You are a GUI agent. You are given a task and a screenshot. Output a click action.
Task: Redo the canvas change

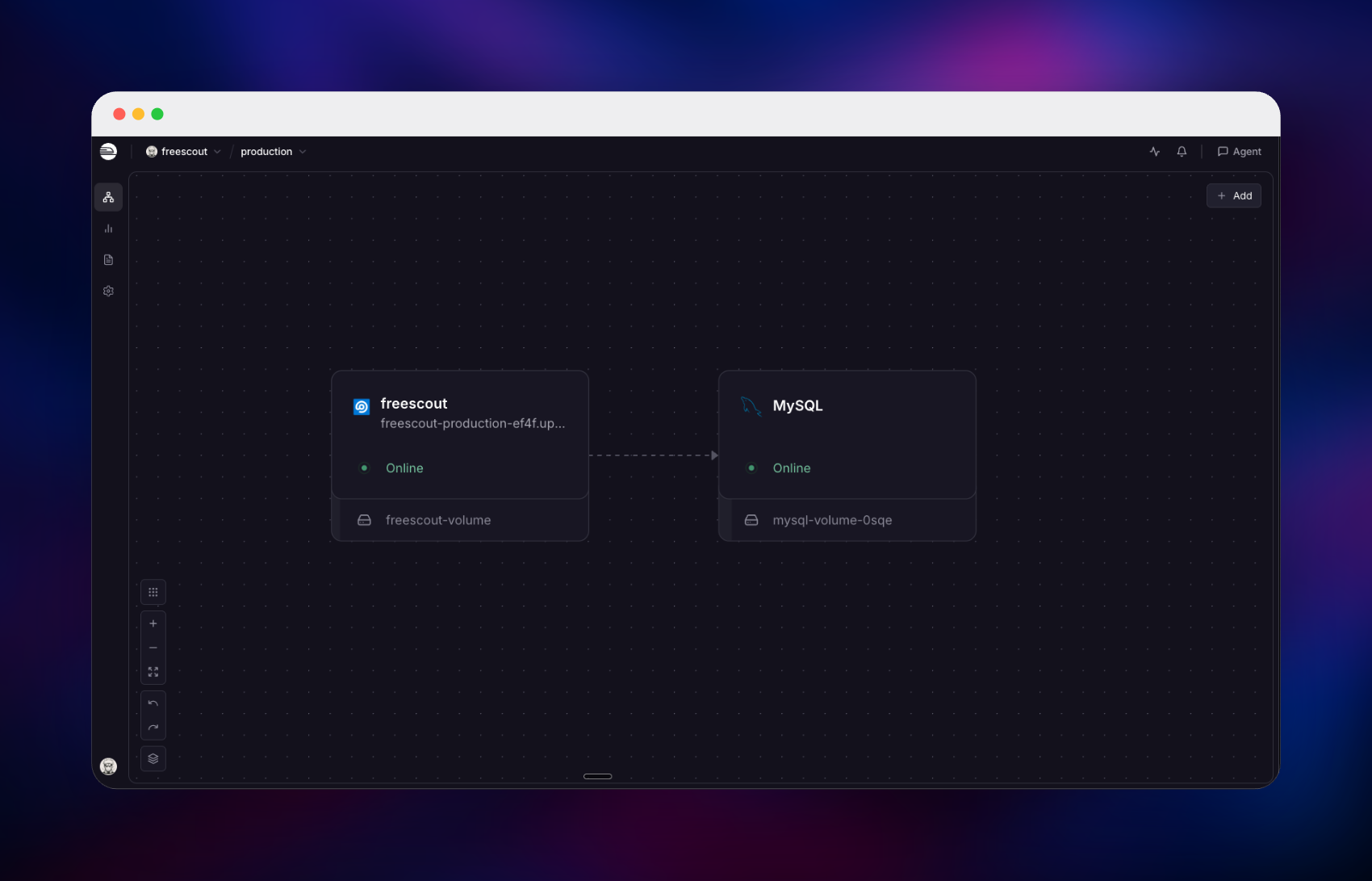pyautogui.click(x=153, y=728)
